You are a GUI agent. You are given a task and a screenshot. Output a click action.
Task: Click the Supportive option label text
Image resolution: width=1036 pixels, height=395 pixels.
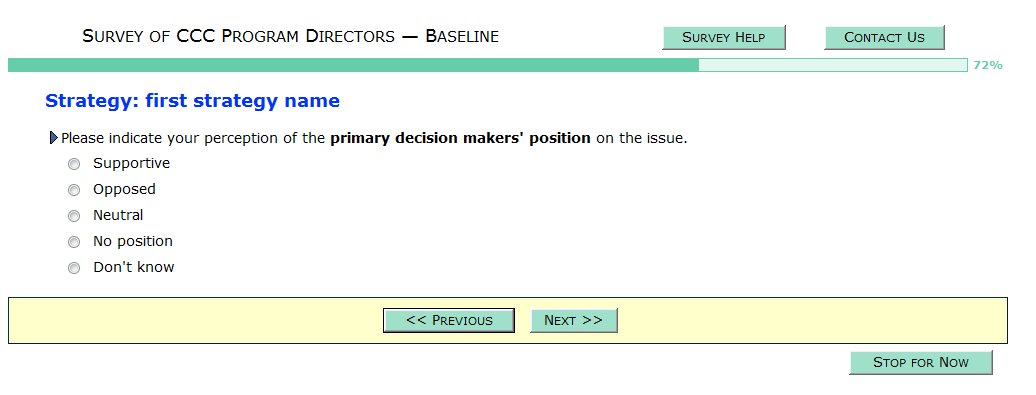131,163
